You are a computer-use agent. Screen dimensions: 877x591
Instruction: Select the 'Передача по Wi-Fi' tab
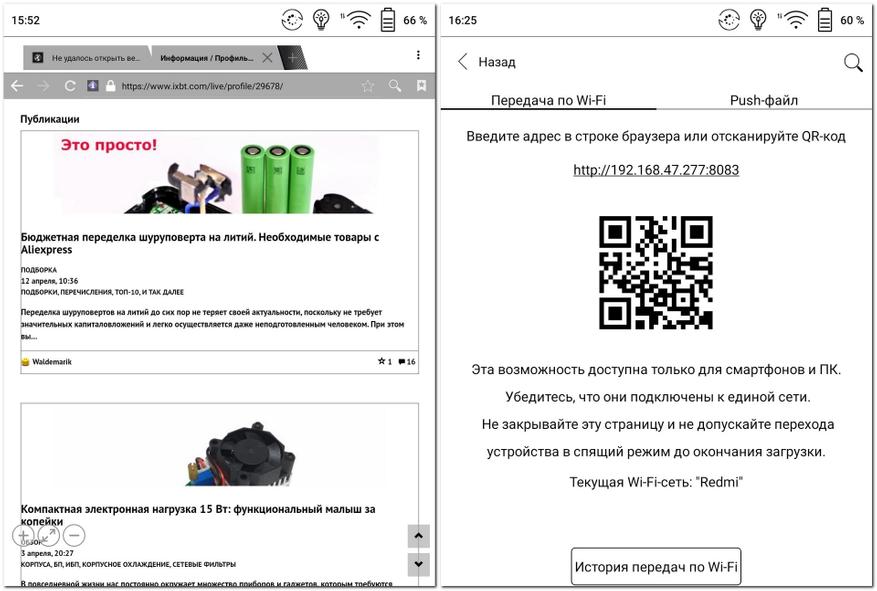(x=548, y=100)
